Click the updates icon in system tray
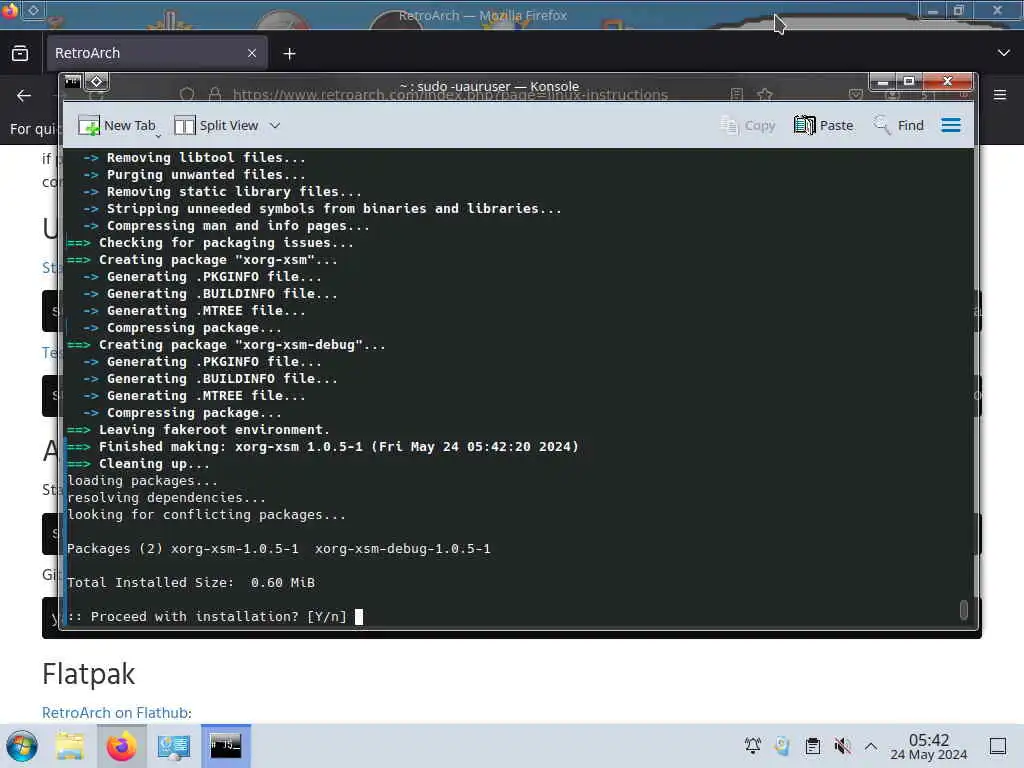The height and width of the screenshot is (768, 1024). [782, 745]
